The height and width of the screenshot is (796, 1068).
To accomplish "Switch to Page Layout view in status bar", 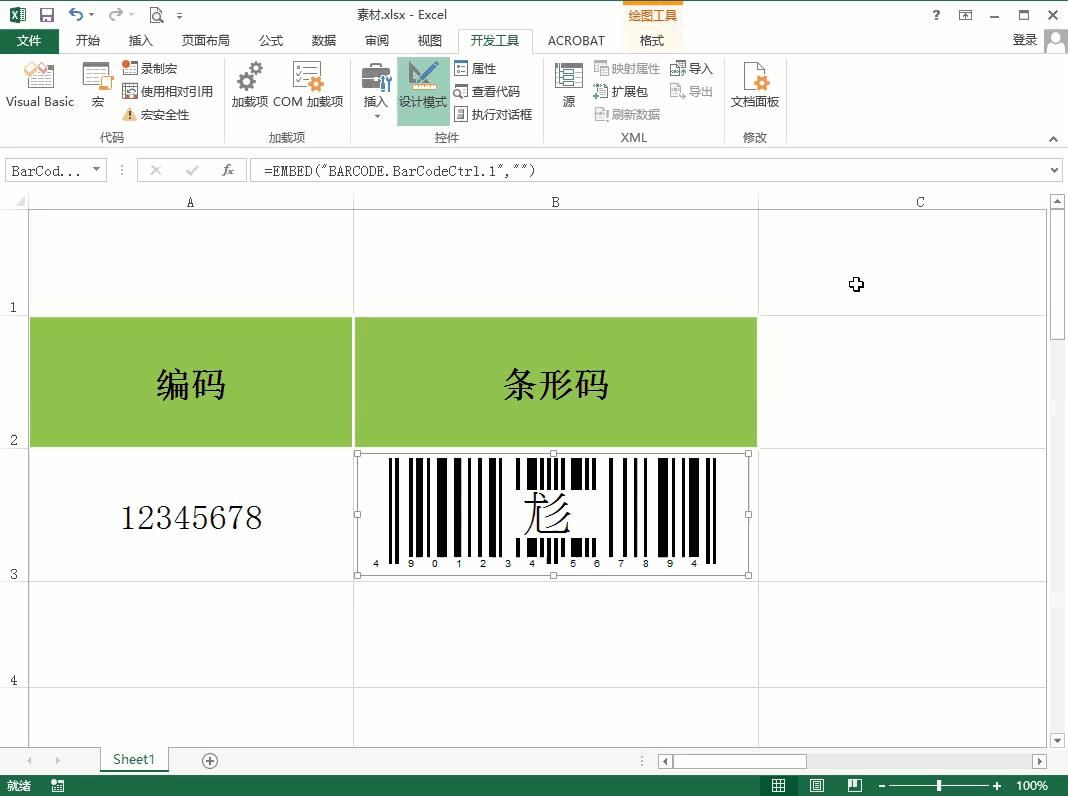I will tap(817, 786).
